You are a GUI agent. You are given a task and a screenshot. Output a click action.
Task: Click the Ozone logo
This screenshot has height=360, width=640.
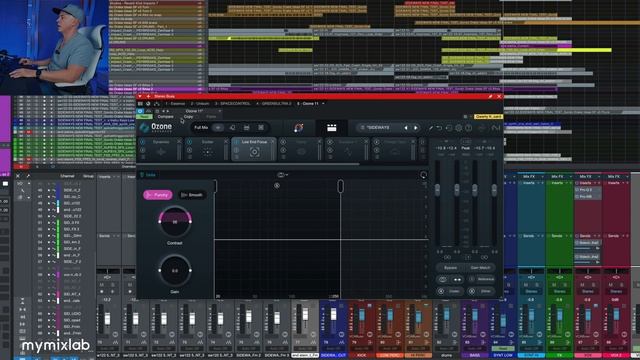click(156, 127)
